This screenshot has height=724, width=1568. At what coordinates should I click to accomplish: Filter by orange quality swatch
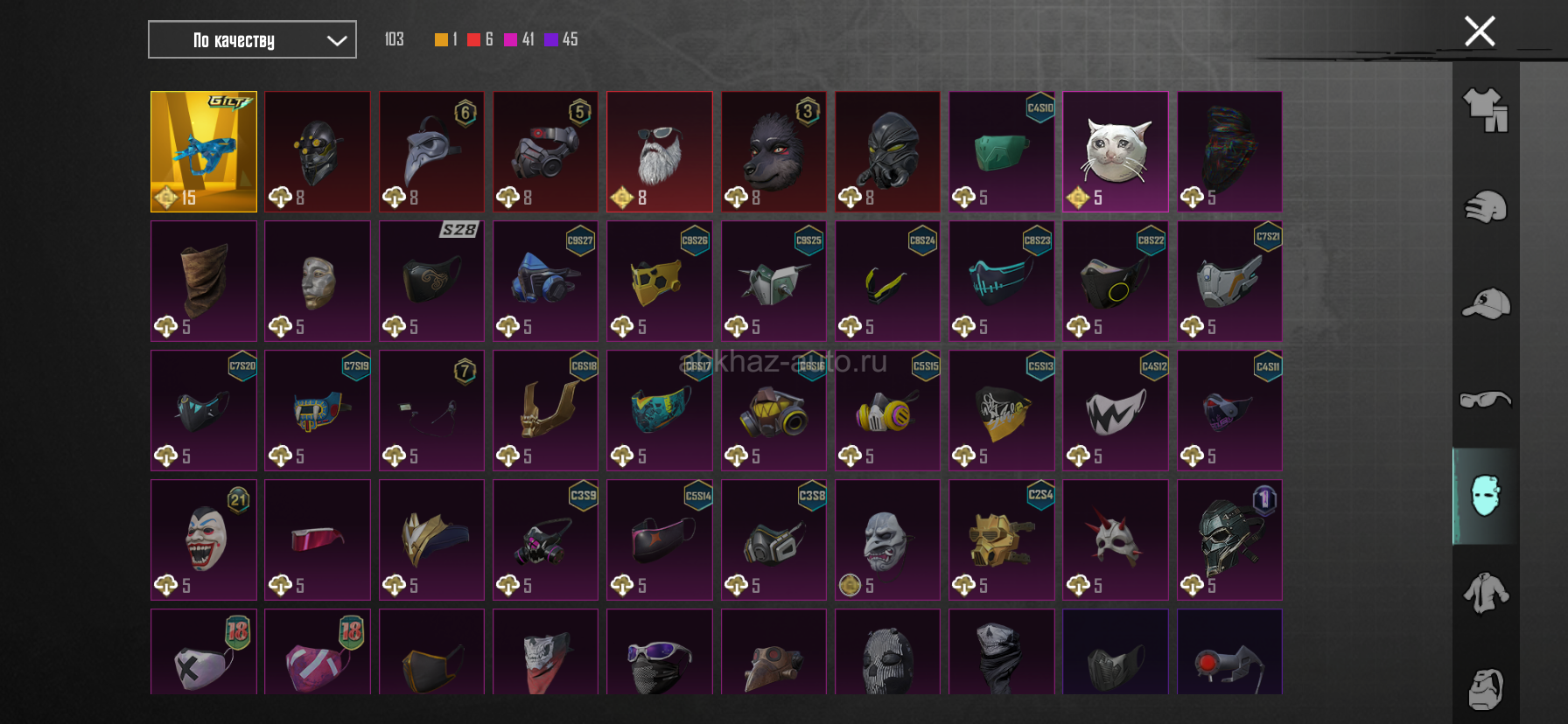point(441,39)
